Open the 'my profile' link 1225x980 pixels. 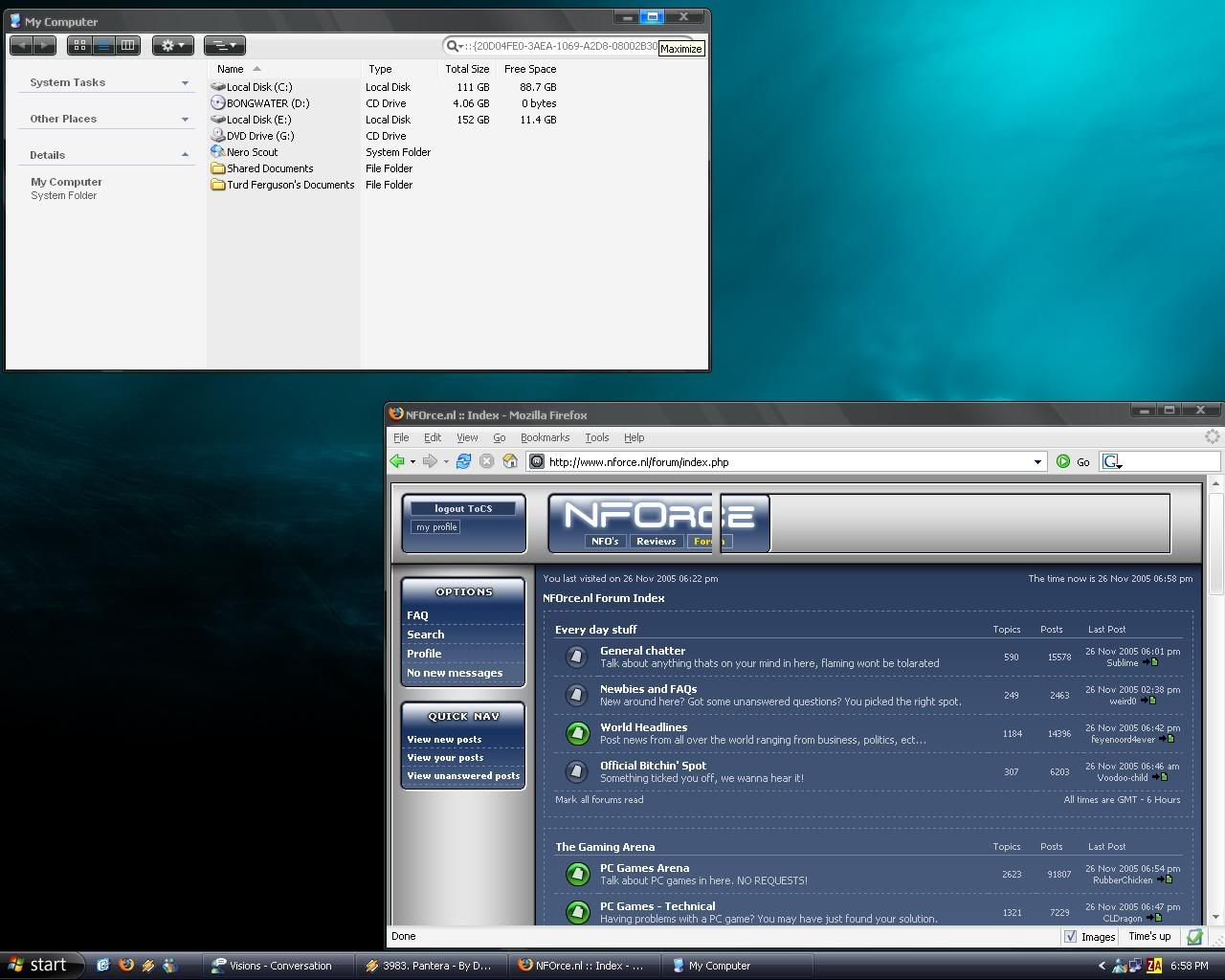coord(436,527)
